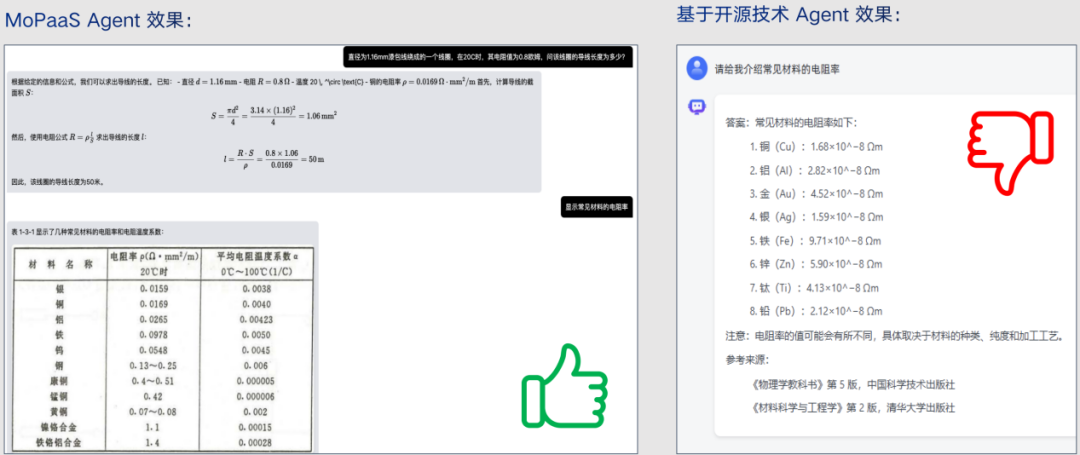Viewport: 1080px width, 455px height.
Task: Click the resistivity range 0.13~0.25
Action: point(153,366)
